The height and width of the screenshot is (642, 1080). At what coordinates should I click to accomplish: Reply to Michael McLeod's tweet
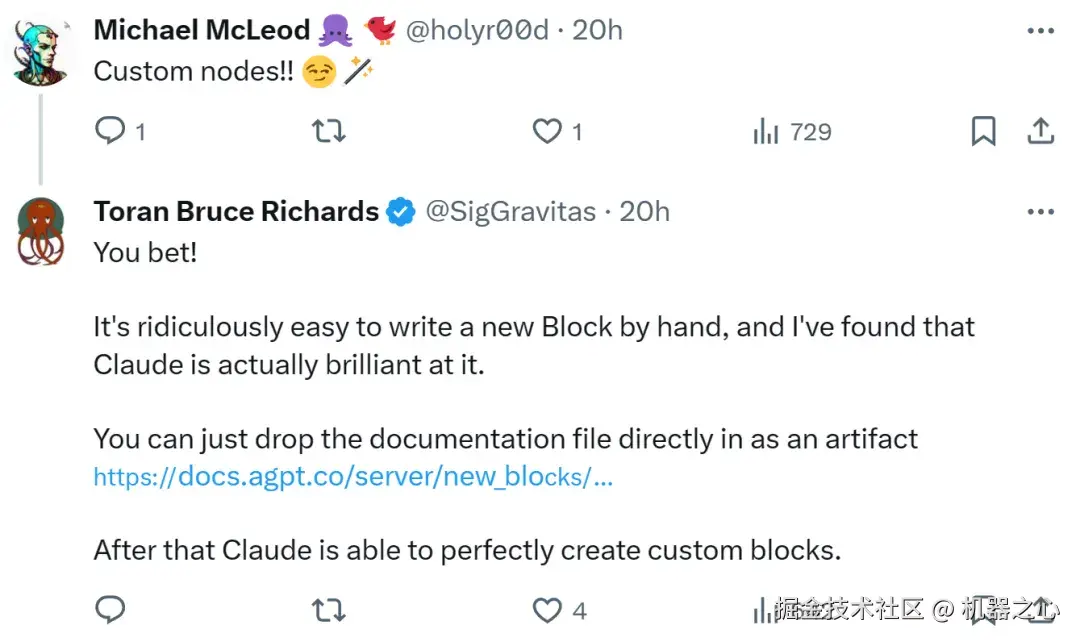pyautogui.click(x=110, y=131)
